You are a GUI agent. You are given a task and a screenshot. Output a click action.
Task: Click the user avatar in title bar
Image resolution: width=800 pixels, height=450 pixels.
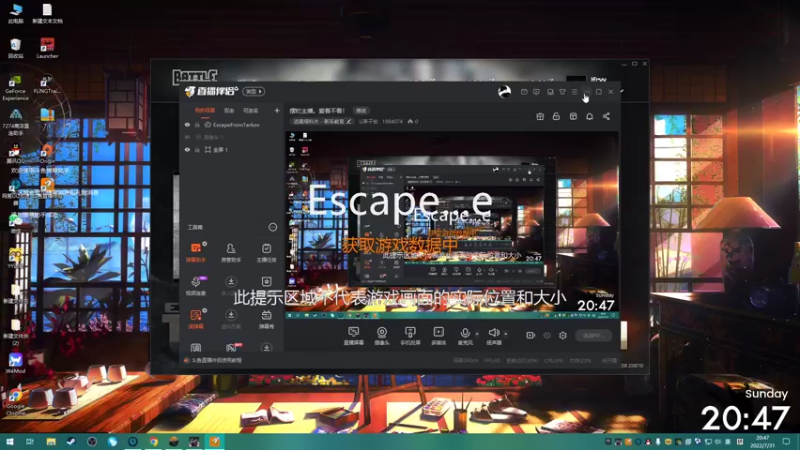pyautogui.click(x=504, y=92)
